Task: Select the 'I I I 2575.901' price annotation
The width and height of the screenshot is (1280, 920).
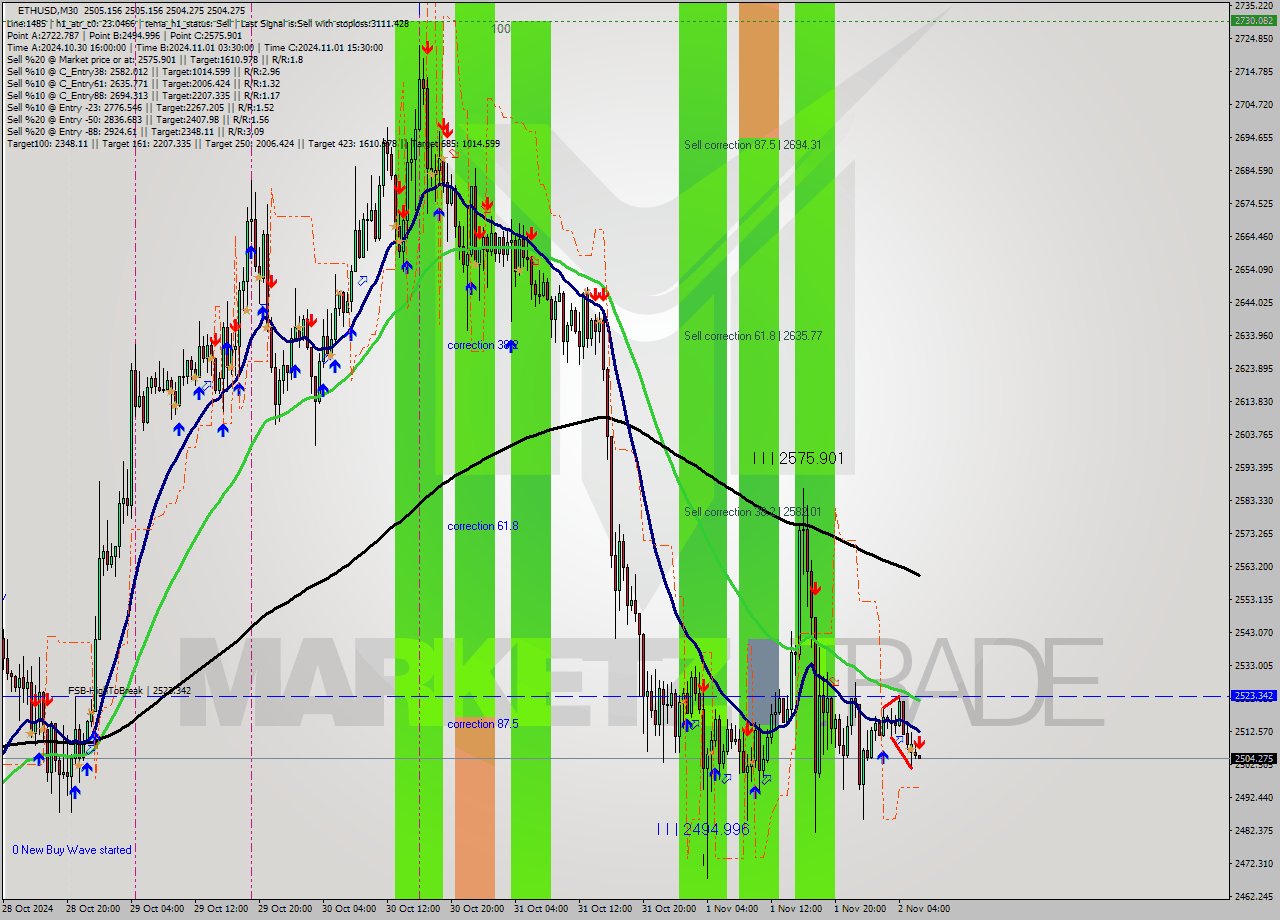Action: tap(798, 458)
